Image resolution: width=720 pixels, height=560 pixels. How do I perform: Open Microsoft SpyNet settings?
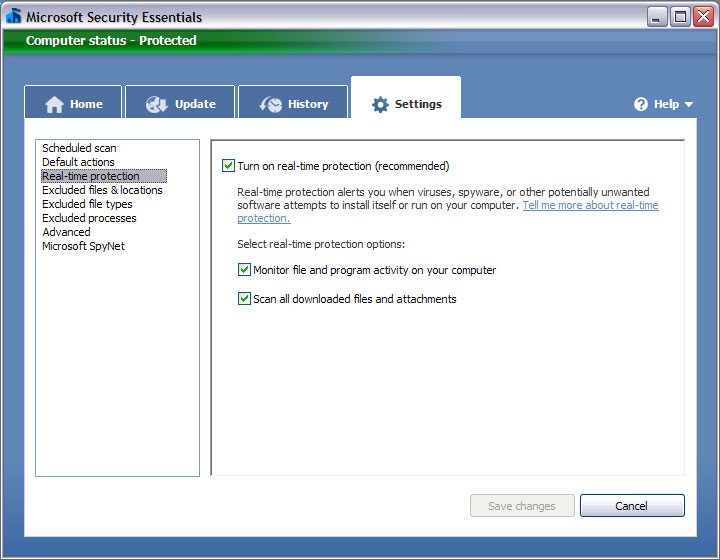[x=84, y=246]
